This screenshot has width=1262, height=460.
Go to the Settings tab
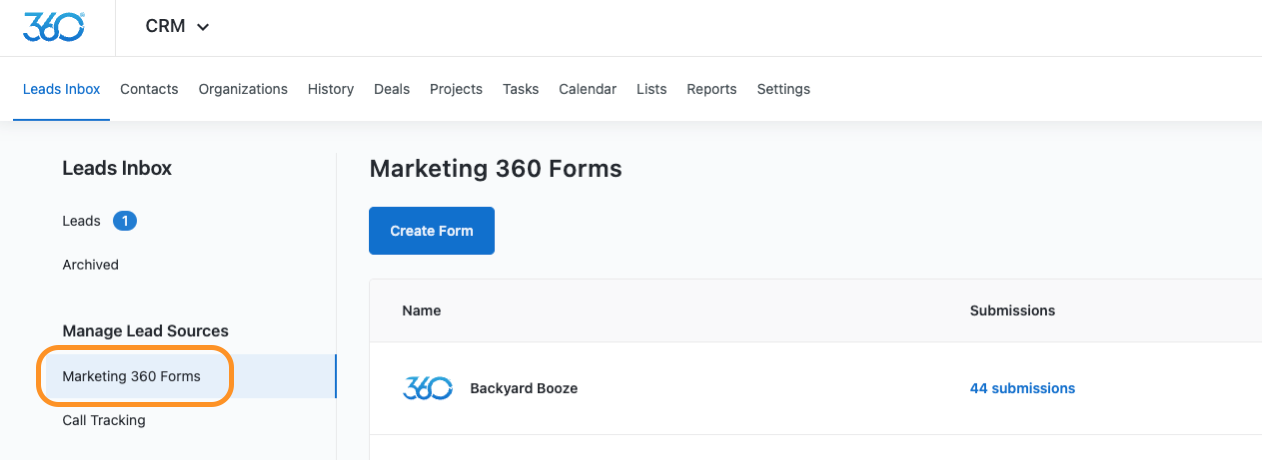click(783, 89)
